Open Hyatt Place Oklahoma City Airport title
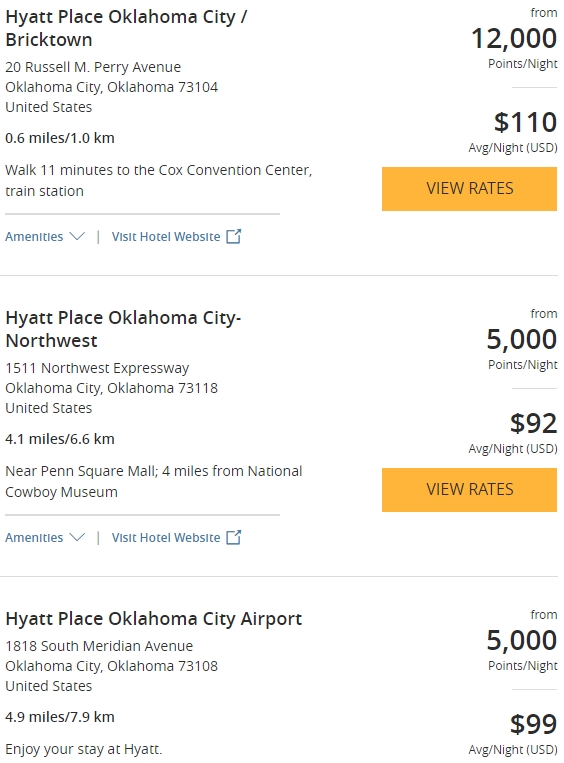Viewport: 564px width, 763px height. tap(153, 618)
